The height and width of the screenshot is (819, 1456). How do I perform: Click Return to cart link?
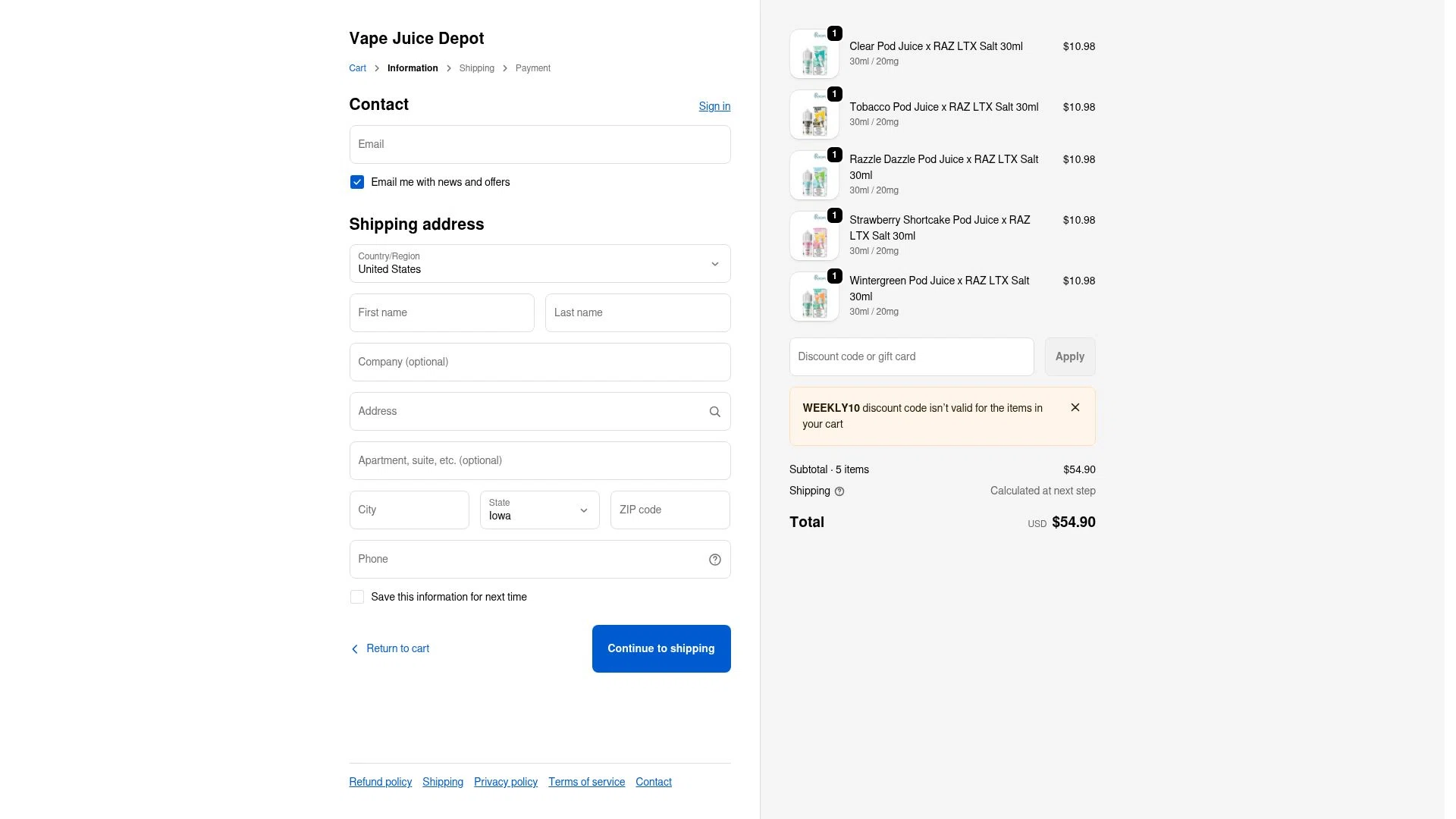pos(390,648)
